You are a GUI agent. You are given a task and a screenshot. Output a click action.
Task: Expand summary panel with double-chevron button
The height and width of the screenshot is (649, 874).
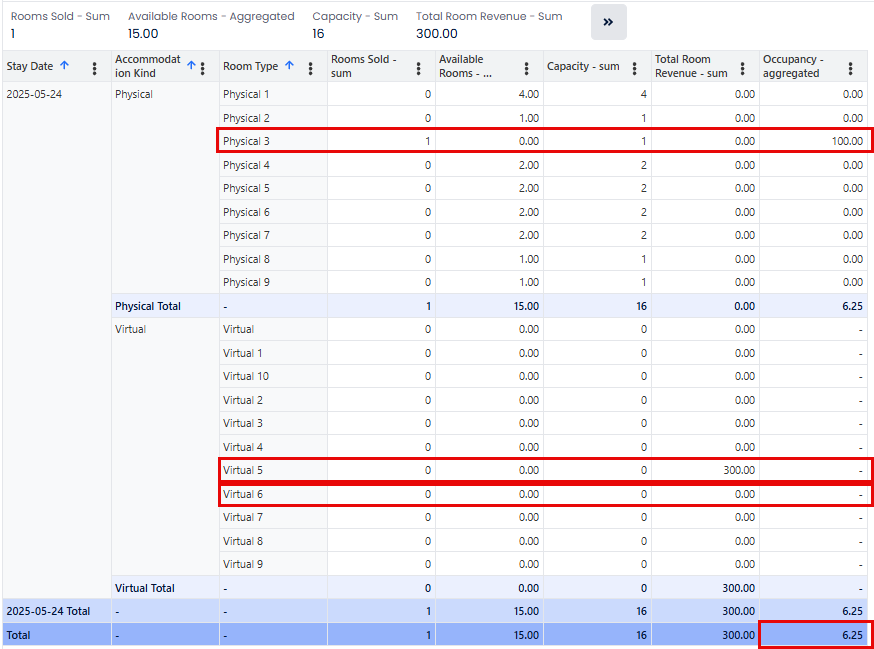[x=608, y=22]
